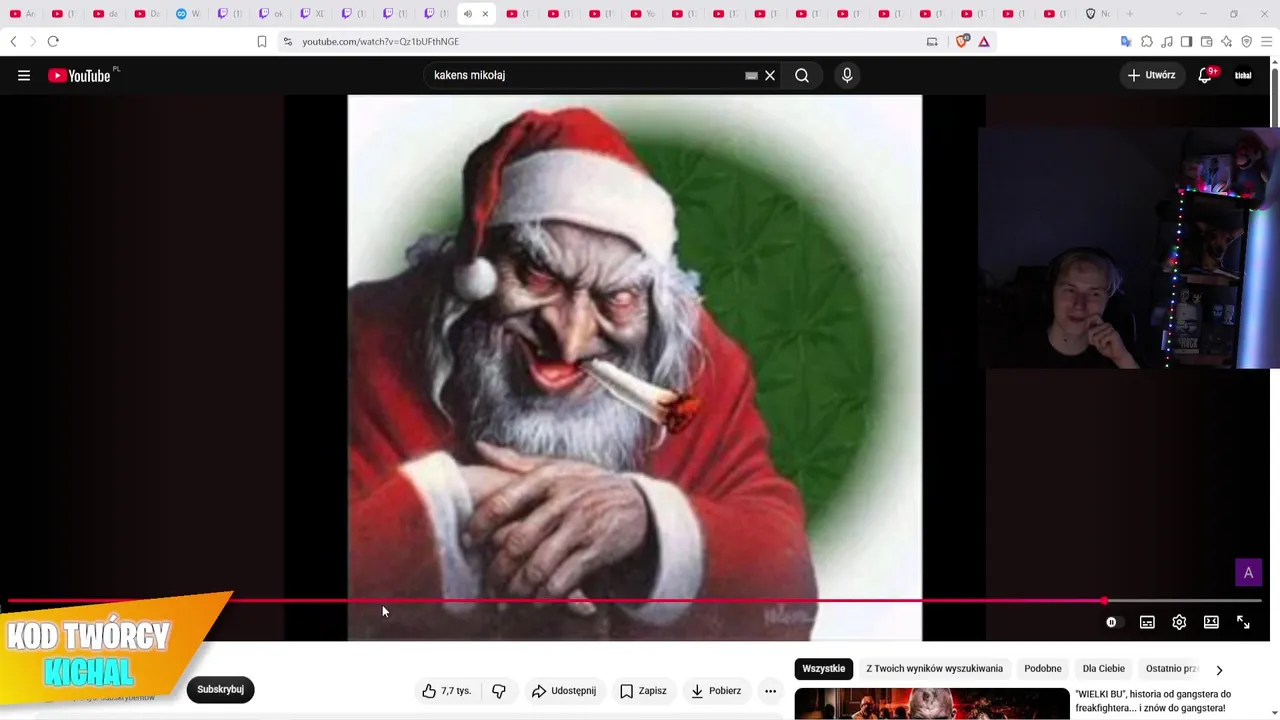
Task: Open YouTube notifications bell
Action: click(1205, 75)
